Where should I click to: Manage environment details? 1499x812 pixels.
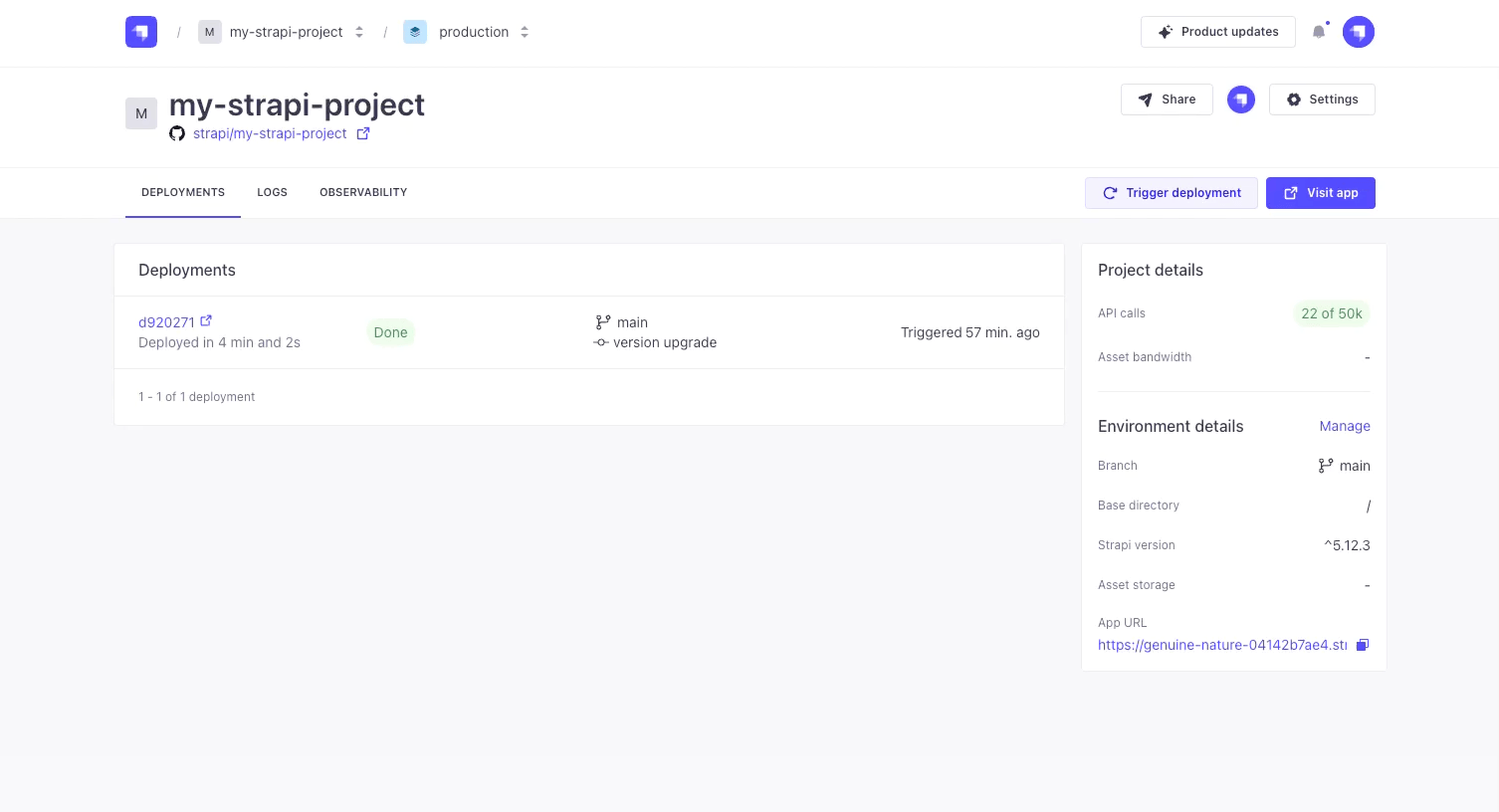[1345, 426]
